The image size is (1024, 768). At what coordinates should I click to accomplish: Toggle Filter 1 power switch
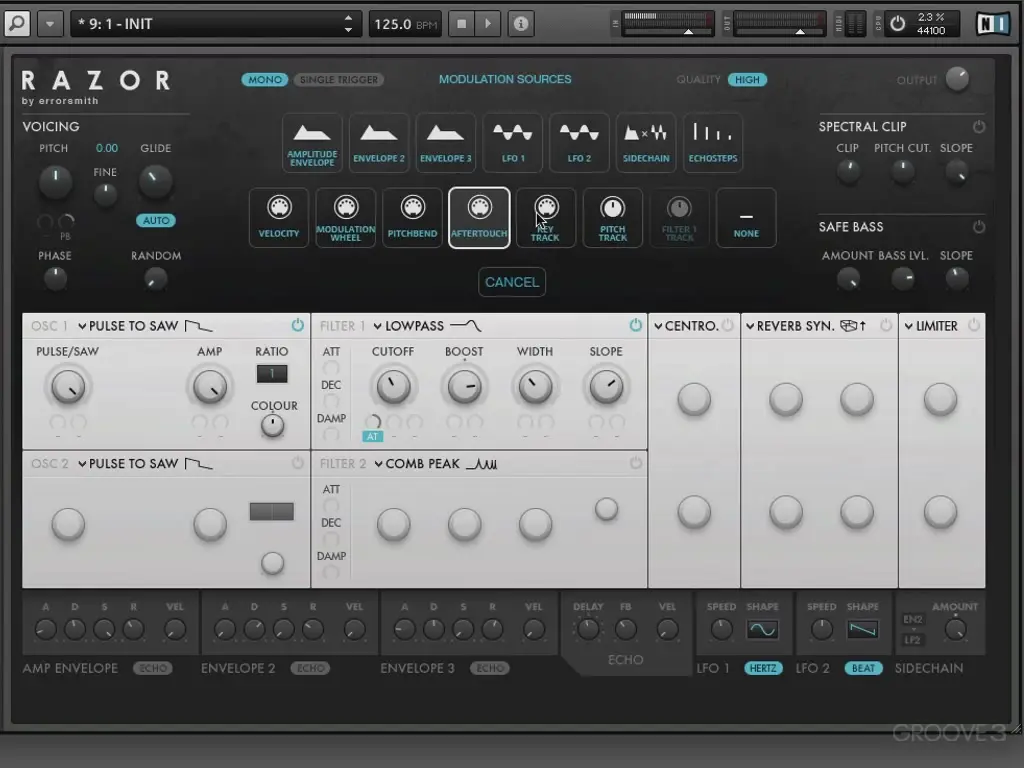(x=635, y=325)
